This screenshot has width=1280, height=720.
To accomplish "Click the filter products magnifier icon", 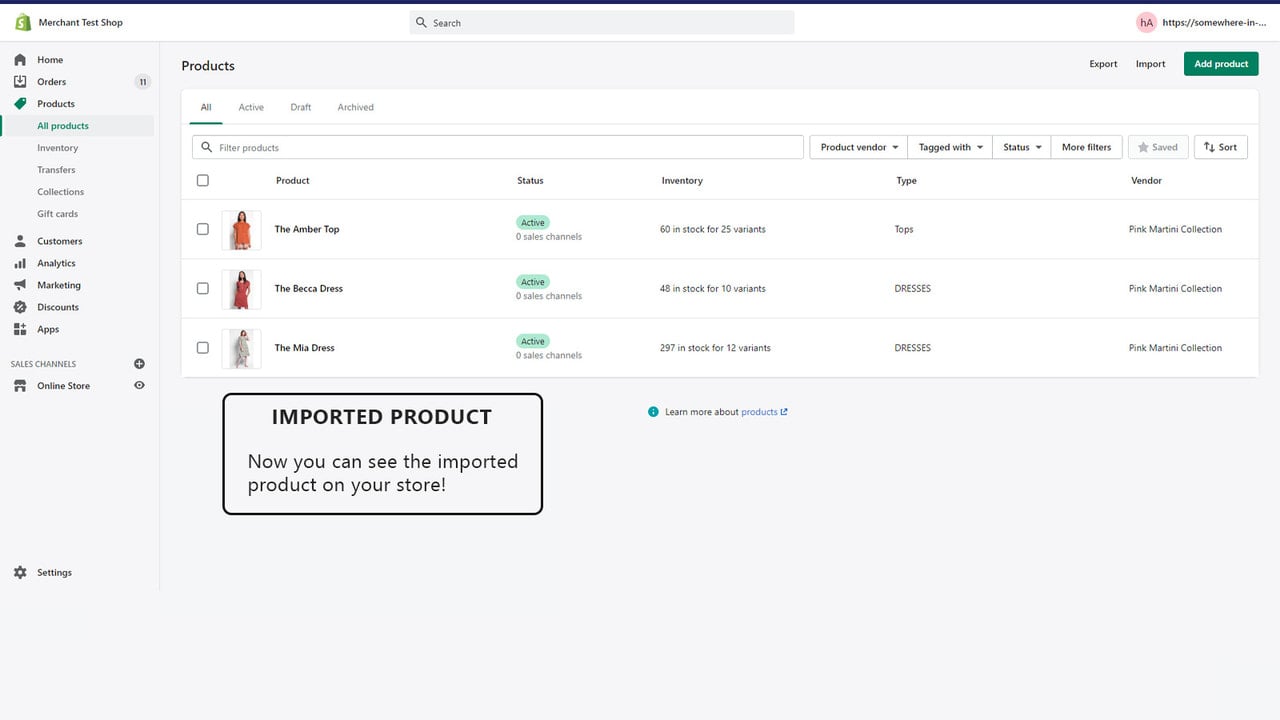I will pos(207,147).
